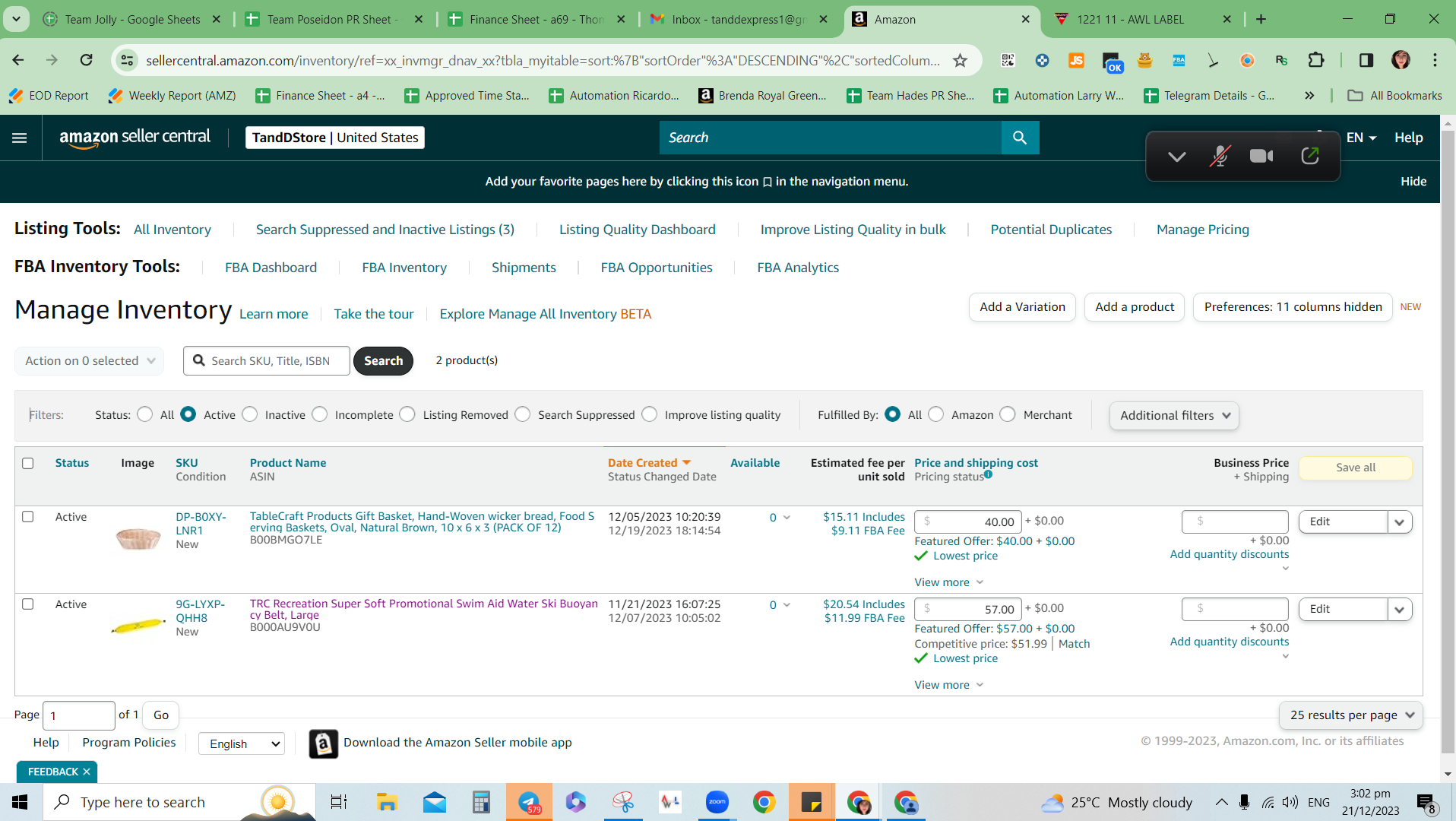Open Chrome extensions puzzle icon
The width and height of the screenshot is (1456, 821).
click(1316, 60)
